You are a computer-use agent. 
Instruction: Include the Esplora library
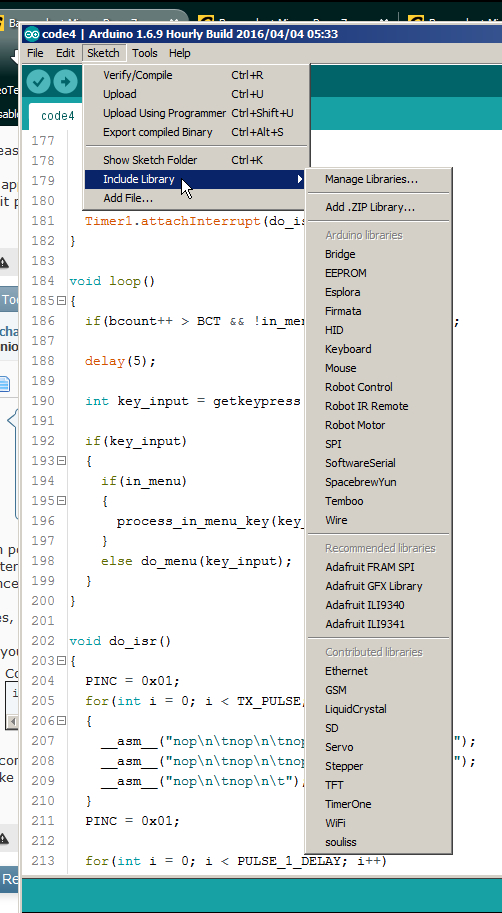click(x=379, y=292)
